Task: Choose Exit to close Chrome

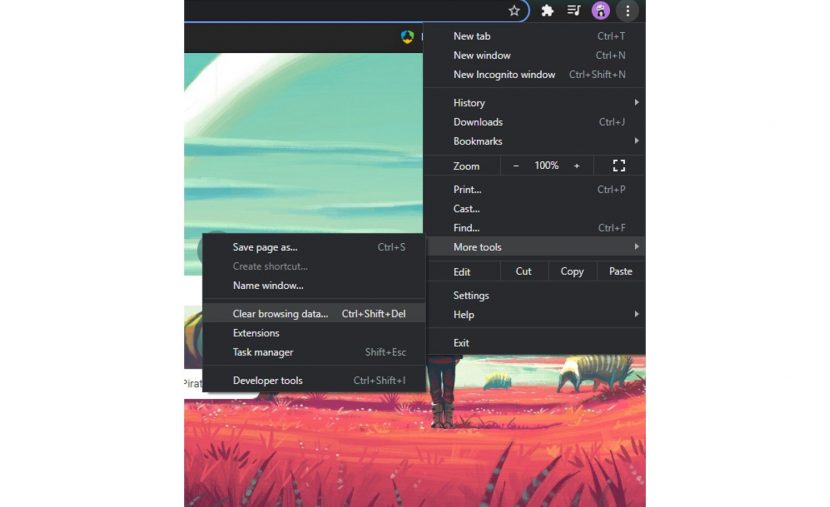Action: click(x=535, y=343)
